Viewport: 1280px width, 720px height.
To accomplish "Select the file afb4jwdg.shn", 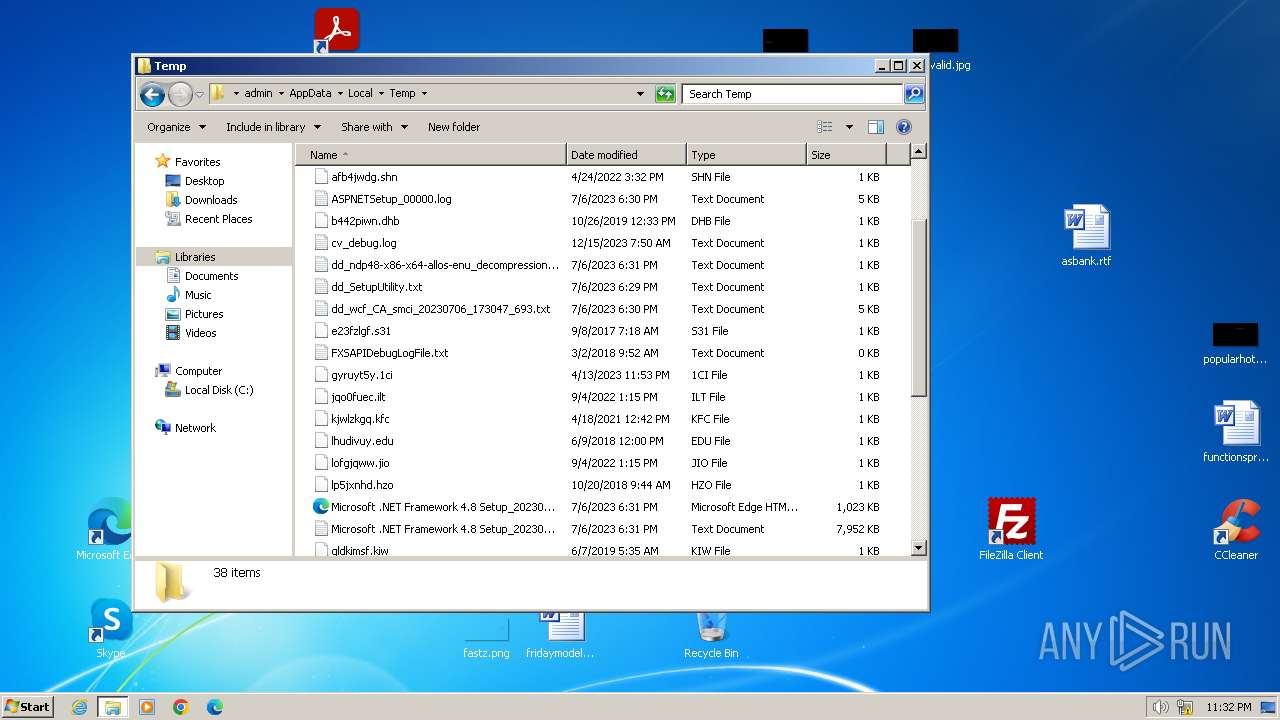I will pos(364,177).
